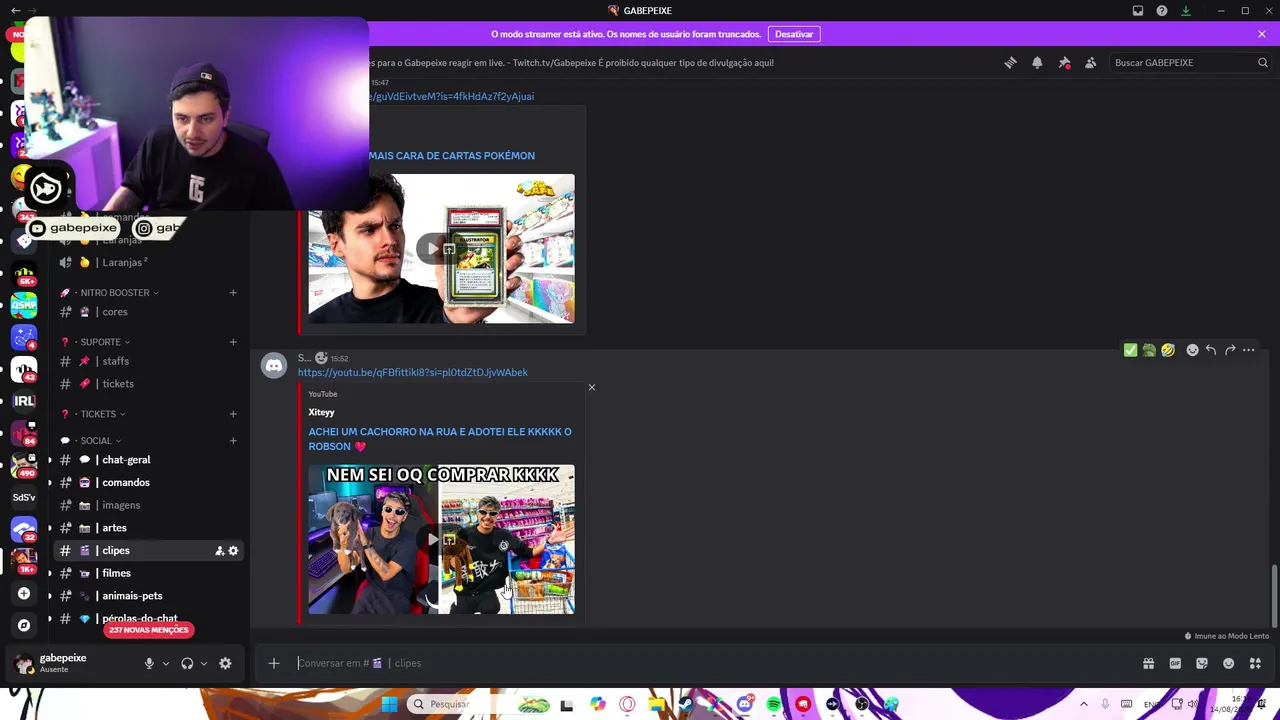
Task: Click the attachment plus button
Action: (x=274, y=663)
